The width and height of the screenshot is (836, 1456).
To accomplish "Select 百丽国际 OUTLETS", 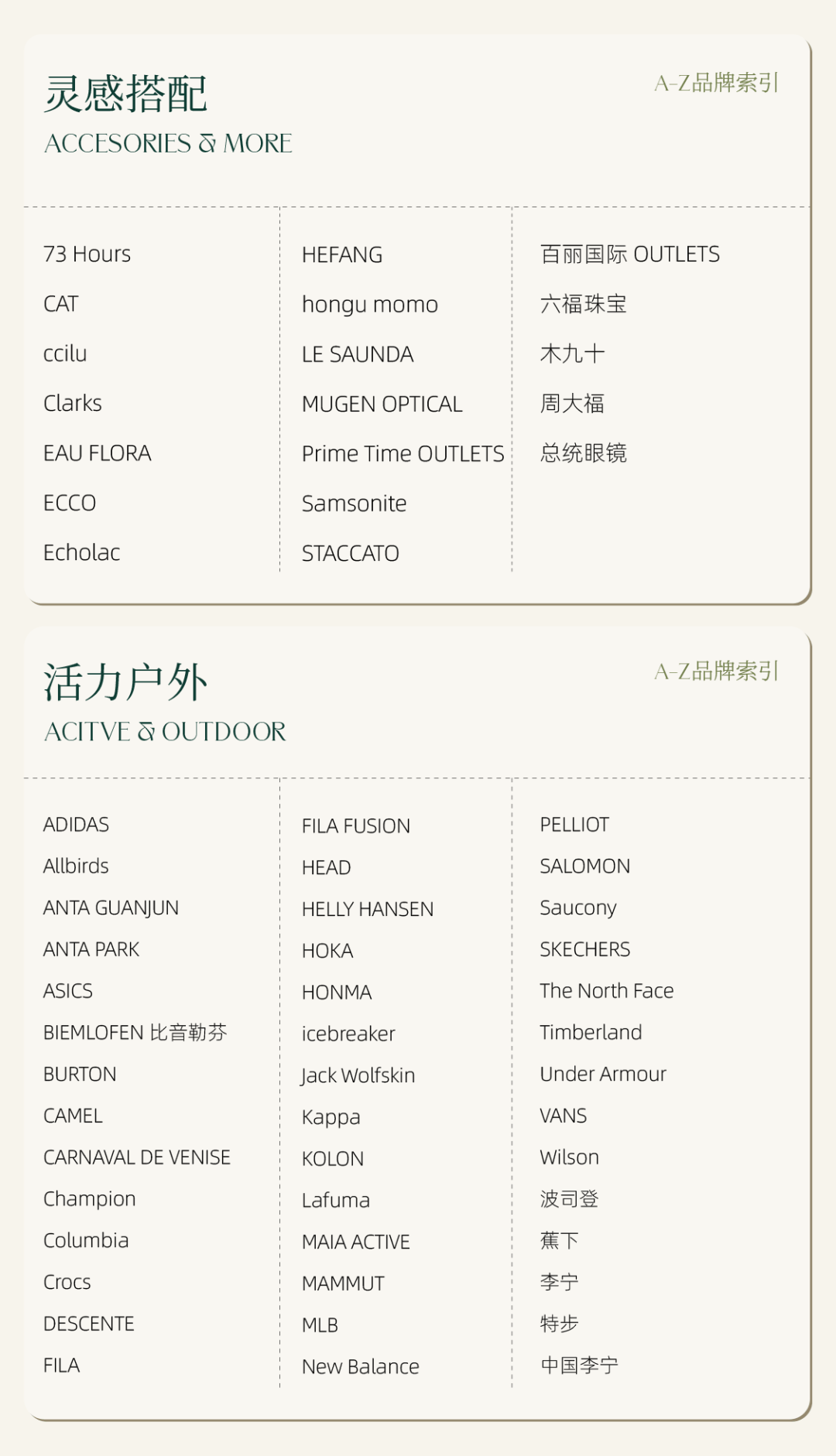I will pyautogui.click(x=629, y=254).
